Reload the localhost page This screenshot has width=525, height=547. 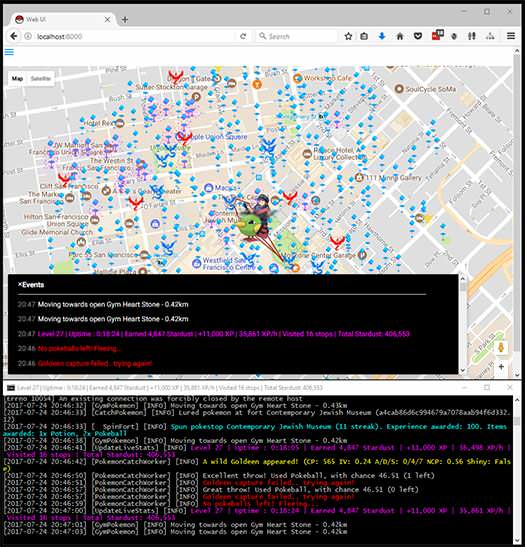coord(243,36)
